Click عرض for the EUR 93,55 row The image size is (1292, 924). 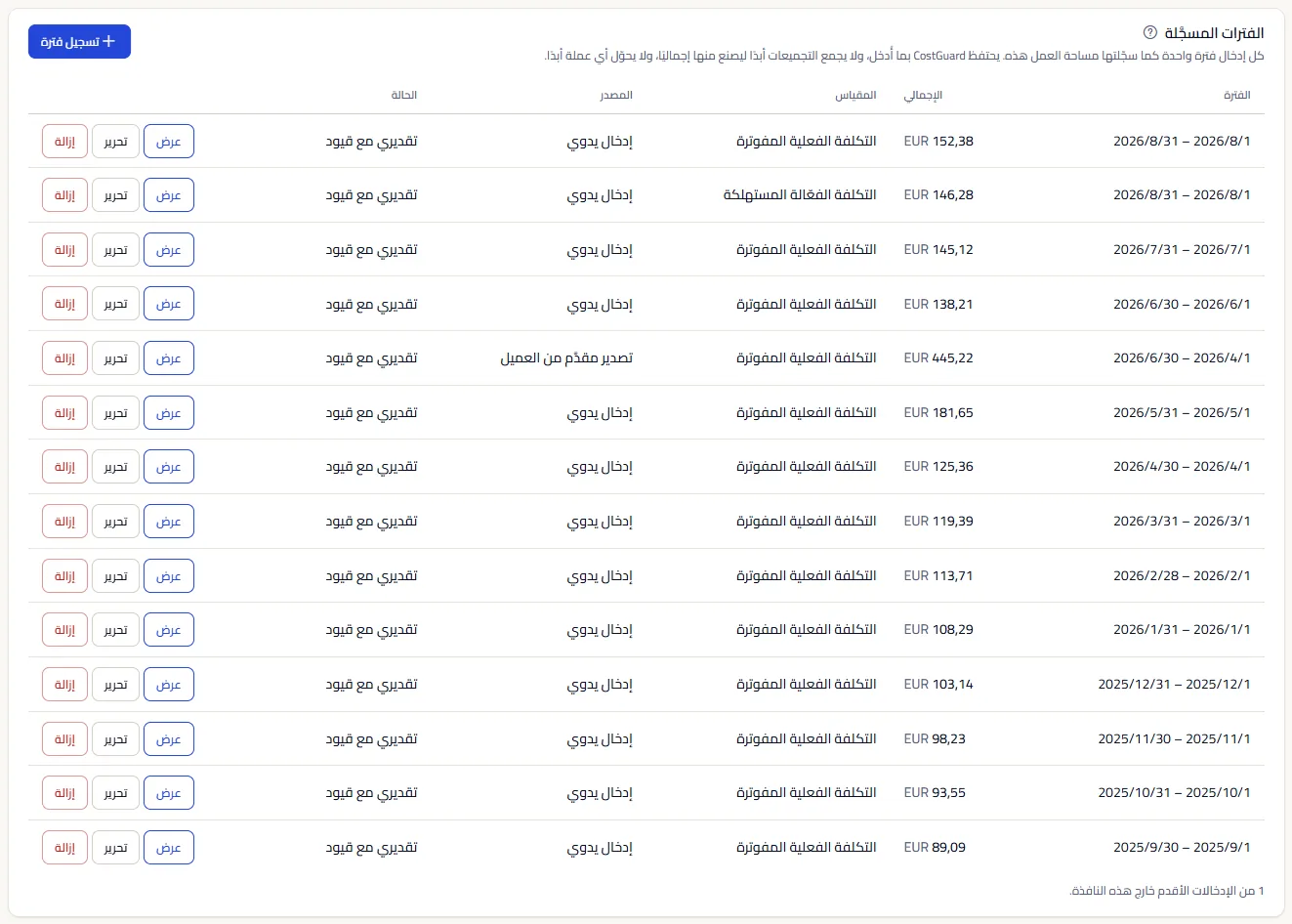coord(169,793)
